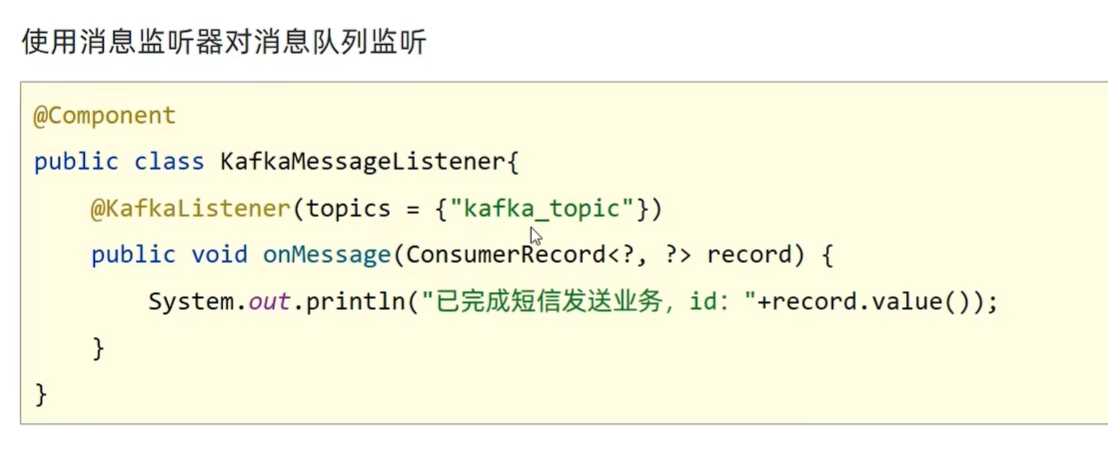Click the final closing brace of the class
The image size is (1108, 457).
pyautogui.click(x=41, y=394)
